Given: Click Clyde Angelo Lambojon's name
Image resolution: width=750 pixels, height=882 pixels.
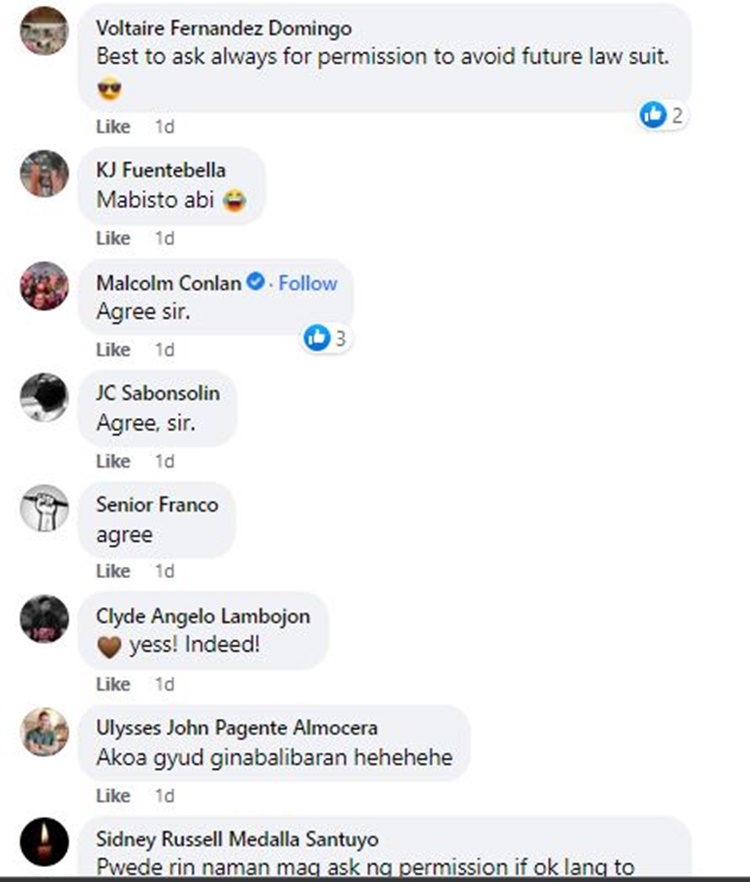Looking at the screenshot, I should point(203,616).
